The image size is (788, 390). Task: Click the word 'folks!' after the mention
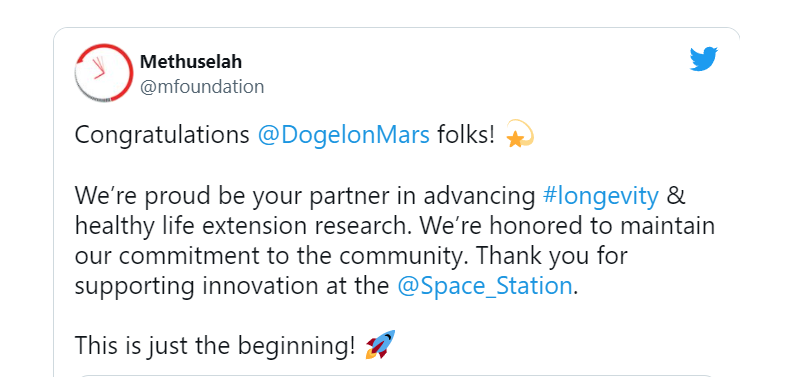tap(467, 136)
